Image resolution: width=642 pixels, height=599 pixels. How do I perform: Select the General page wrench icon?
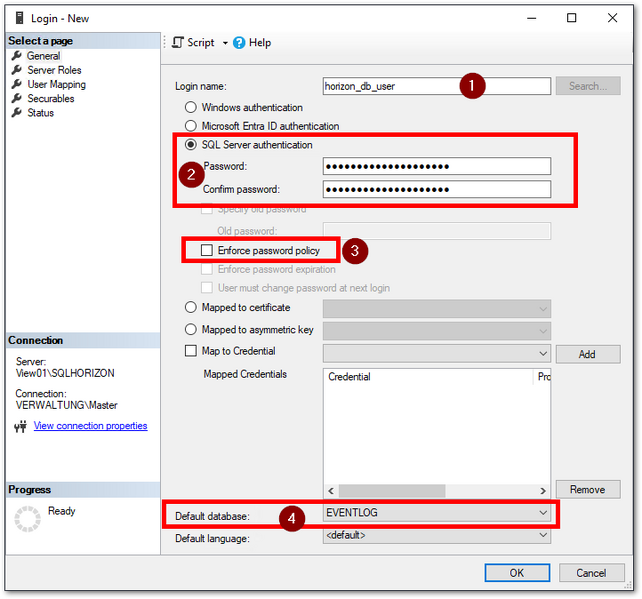click(16, 56)
